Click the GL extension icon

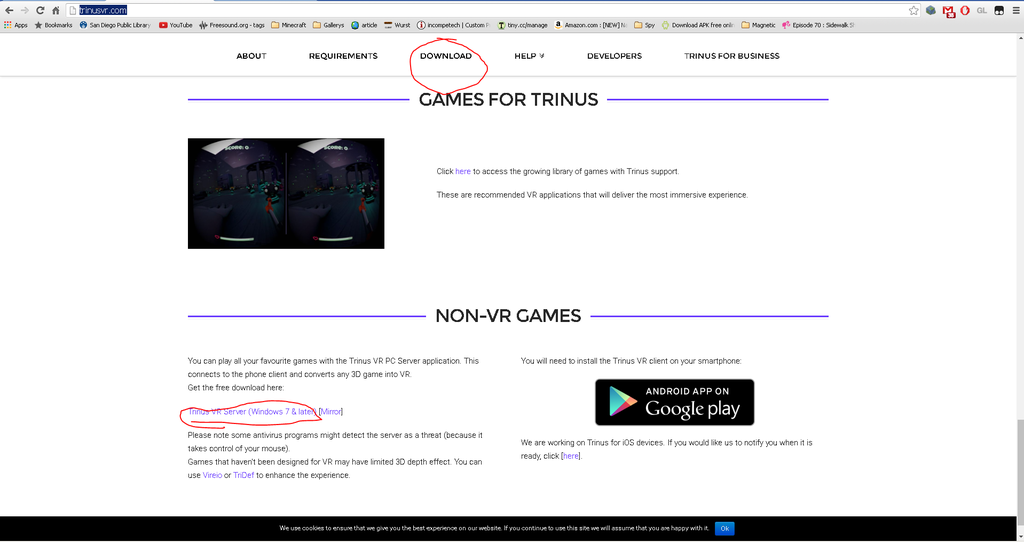coord(982,10)
